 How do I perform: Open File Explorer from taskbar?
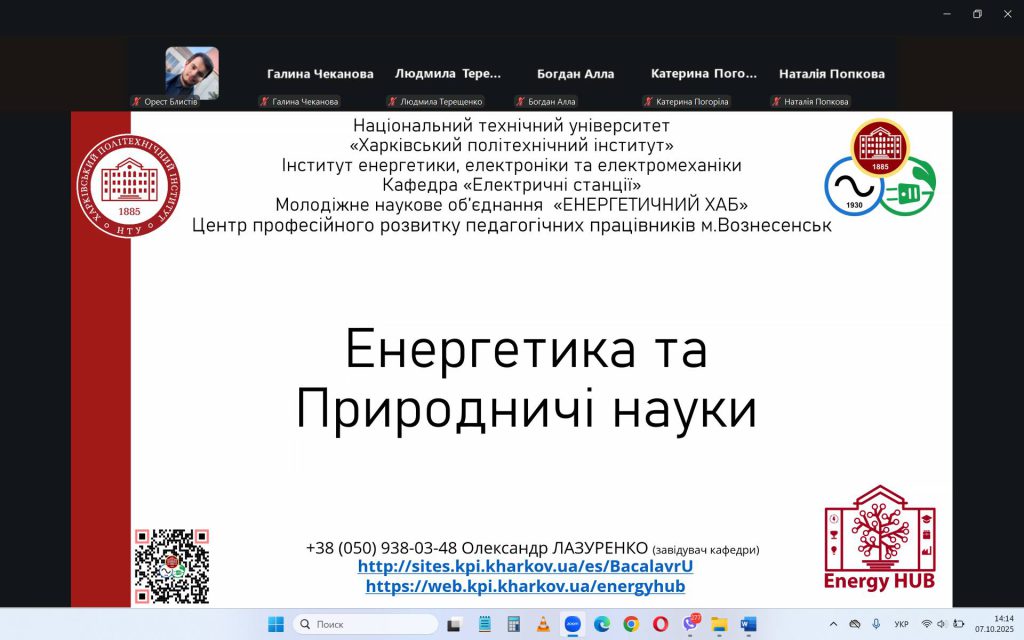(719, 624)
